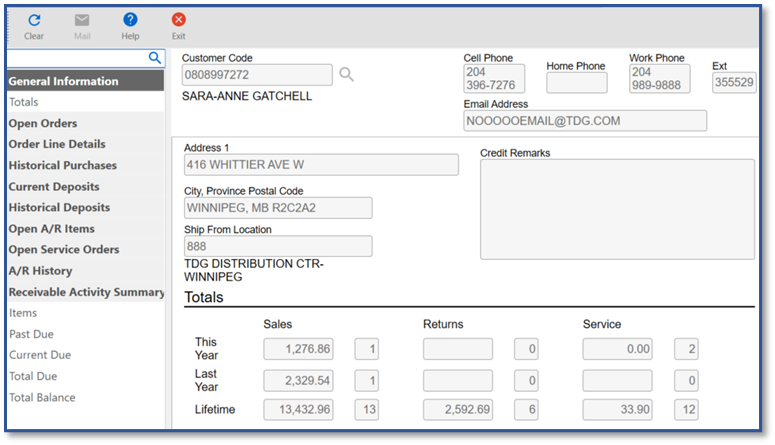Select Total Due in sidebar

point(86,376)
